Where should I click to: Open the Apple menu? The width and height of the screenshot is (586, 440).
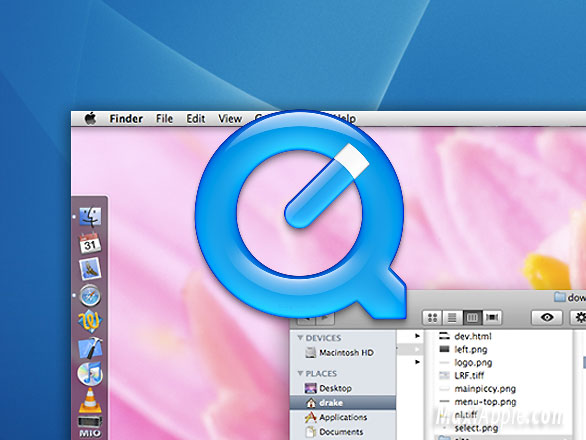click(90, 119)
